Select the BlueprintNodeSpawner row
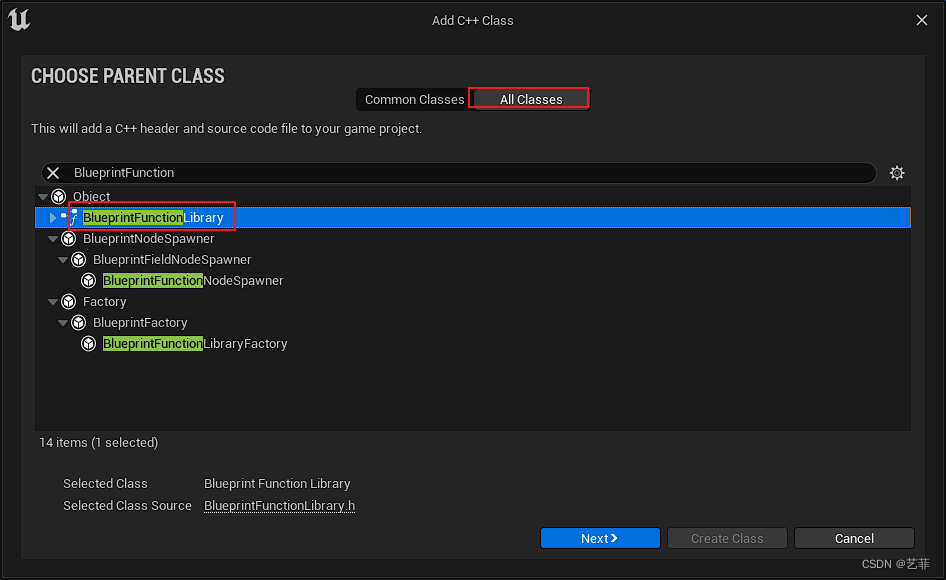 (472, 238)
